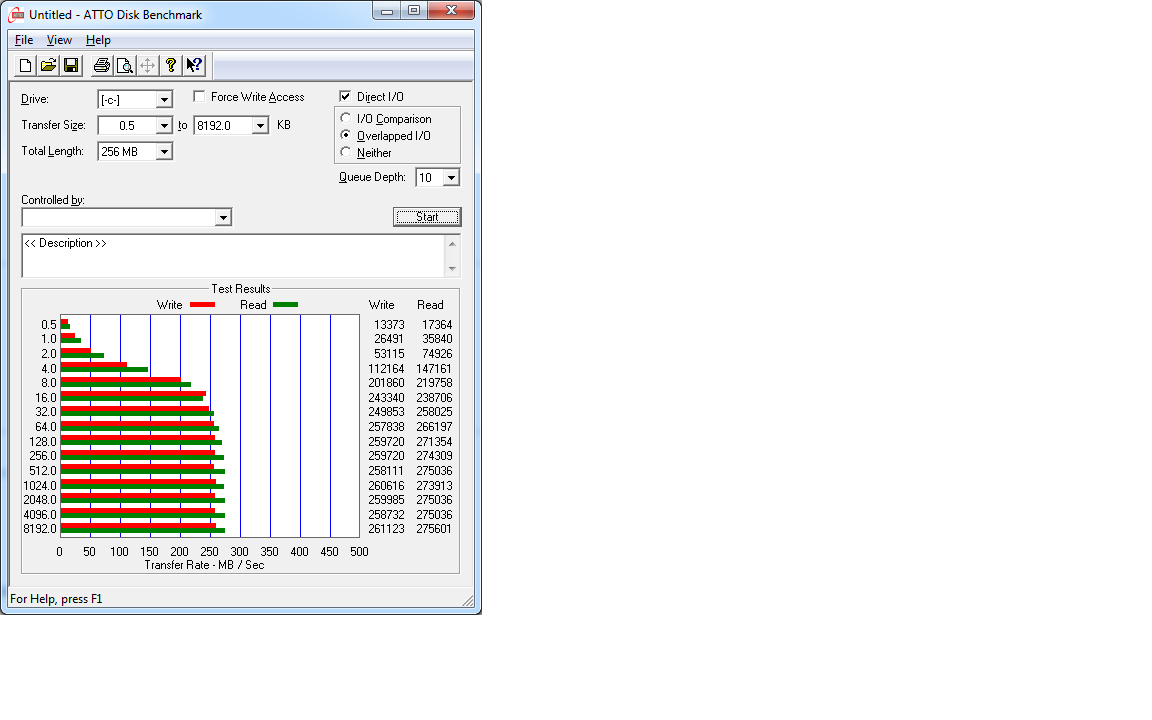This screenshot has width=1152, height=720.
Task: Click the read value 17364
Action: [437, 324]
